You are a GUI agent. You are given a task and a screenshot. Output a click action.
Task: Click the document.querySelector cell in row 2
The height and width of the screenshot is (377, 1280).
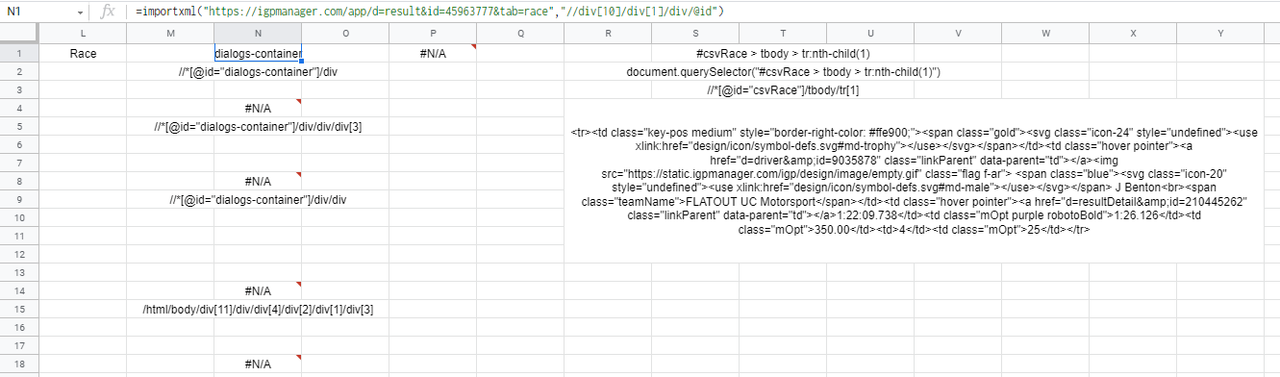[783, 72]
